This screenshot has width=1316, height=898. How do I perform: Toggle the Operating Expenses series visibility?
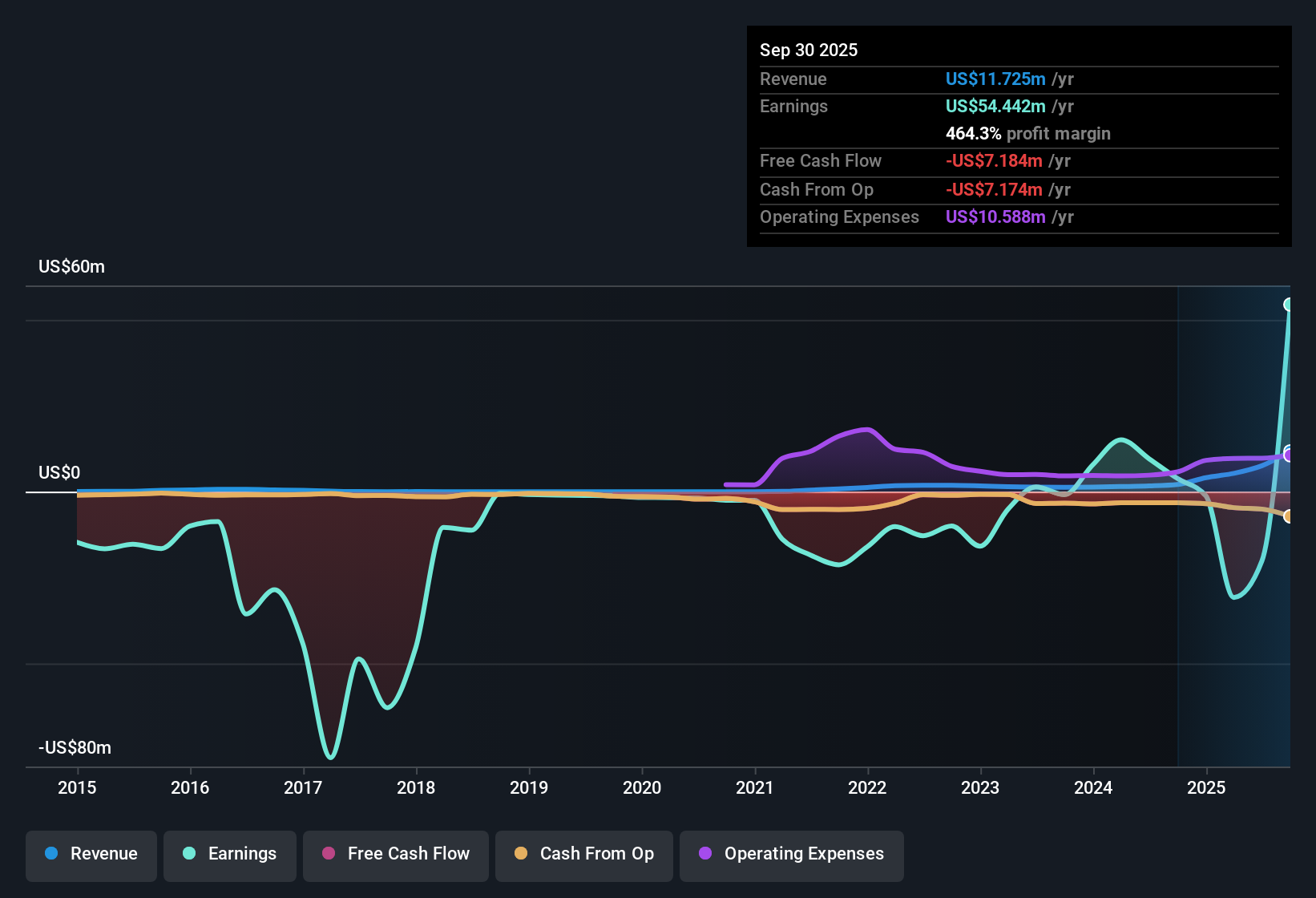(x=792, y=855)
